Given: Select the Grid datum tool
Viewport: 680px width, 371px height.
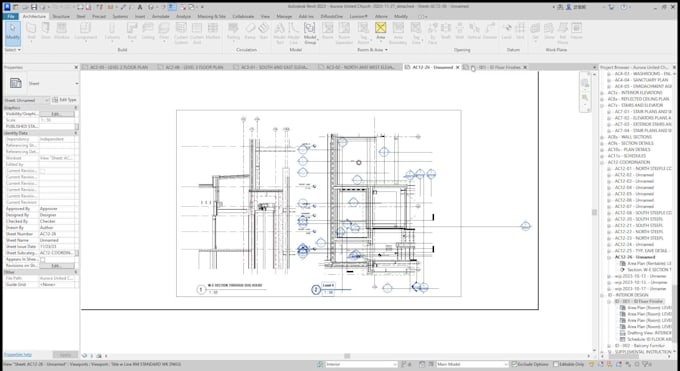Looking at the screenshot, I should [x=520, y=32].
